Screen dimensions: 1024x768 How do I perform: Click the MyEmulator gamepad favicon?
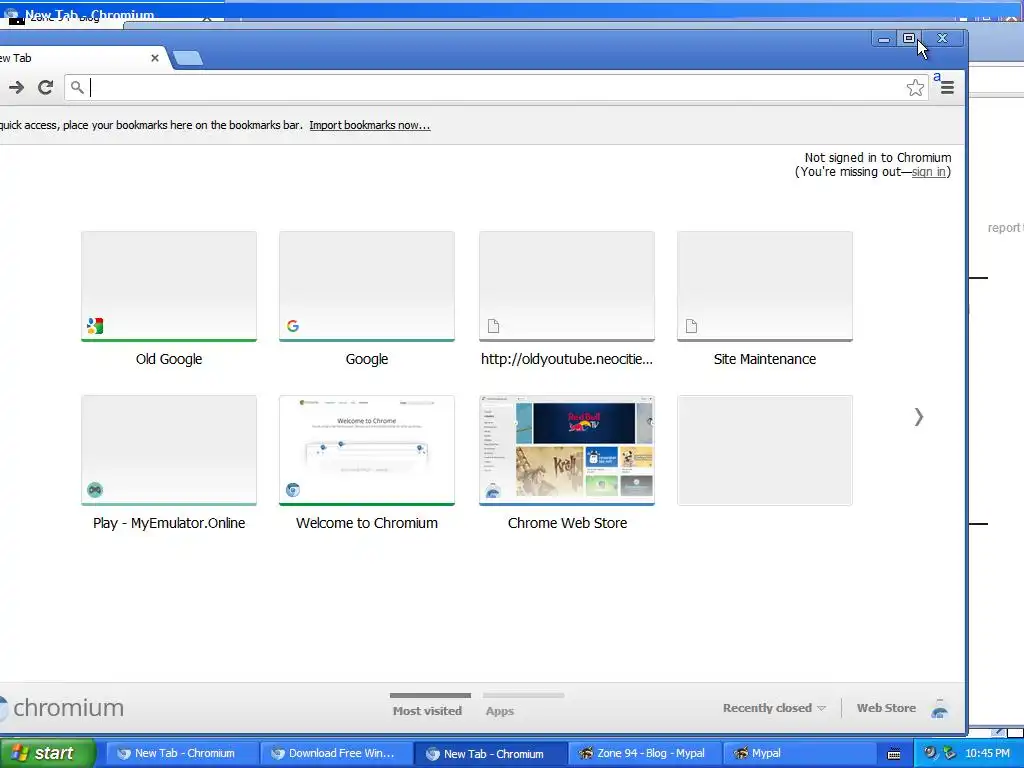coord(95,490)
